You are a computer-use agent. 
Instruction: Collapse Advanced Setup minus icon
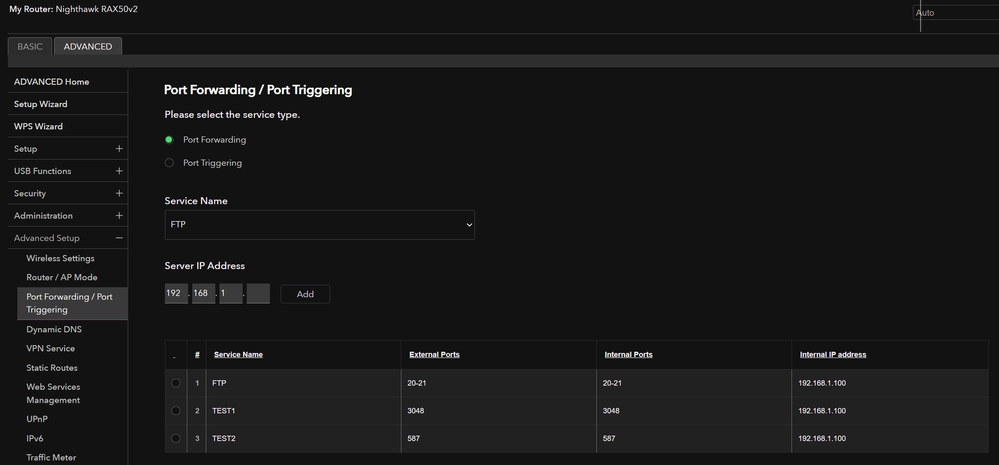(x=119, y=238)
